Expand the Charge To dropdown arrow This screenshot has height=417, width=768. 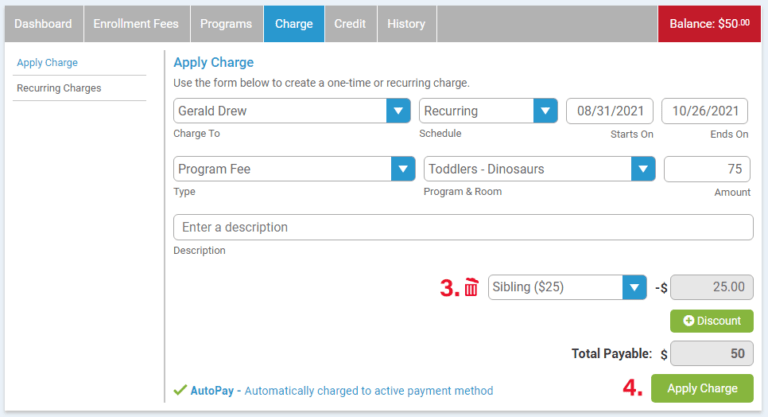click(x=398, y=111)
